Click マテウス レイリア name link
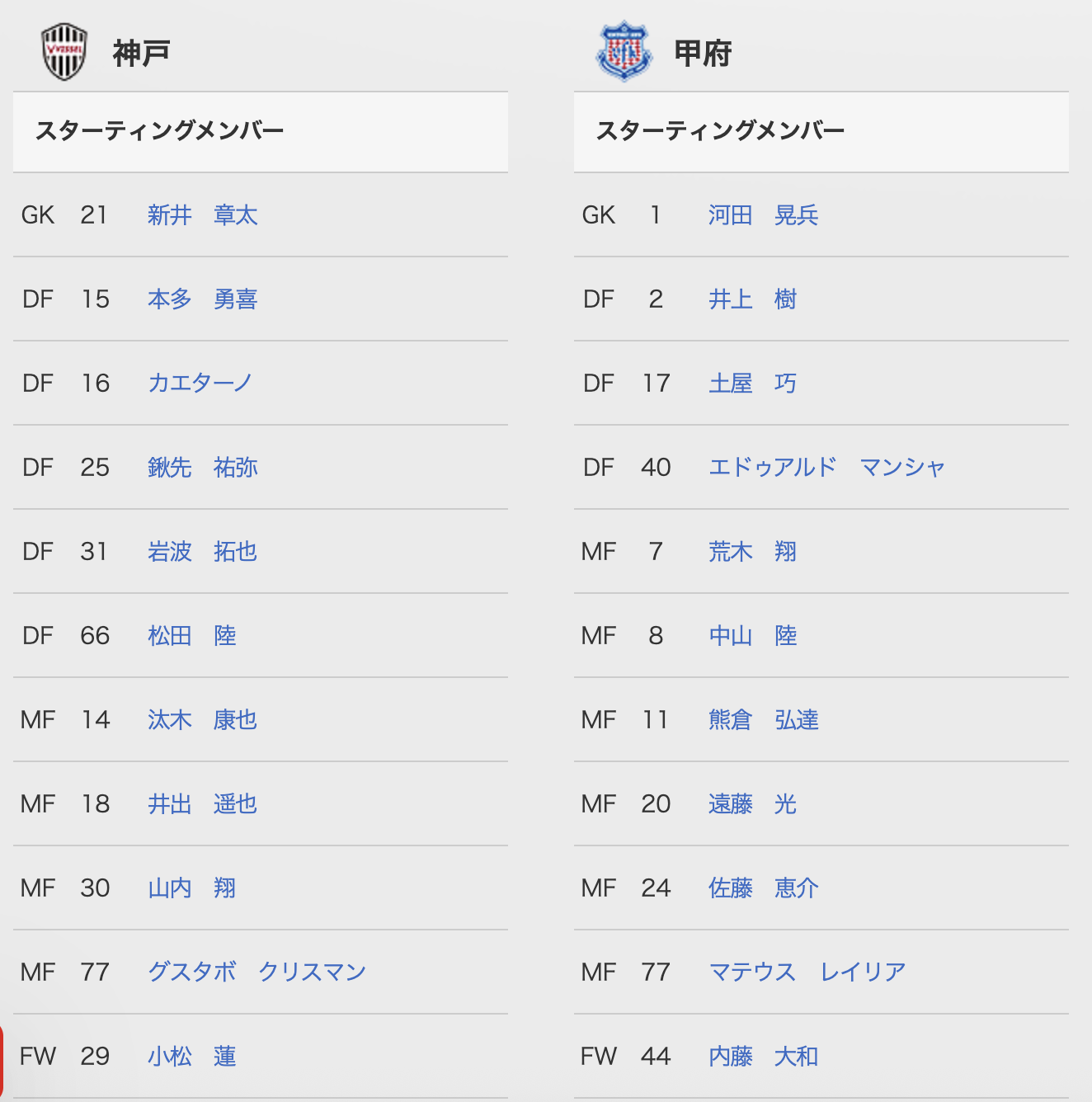Viewport: 1092px width, 1102px height. 807,972
